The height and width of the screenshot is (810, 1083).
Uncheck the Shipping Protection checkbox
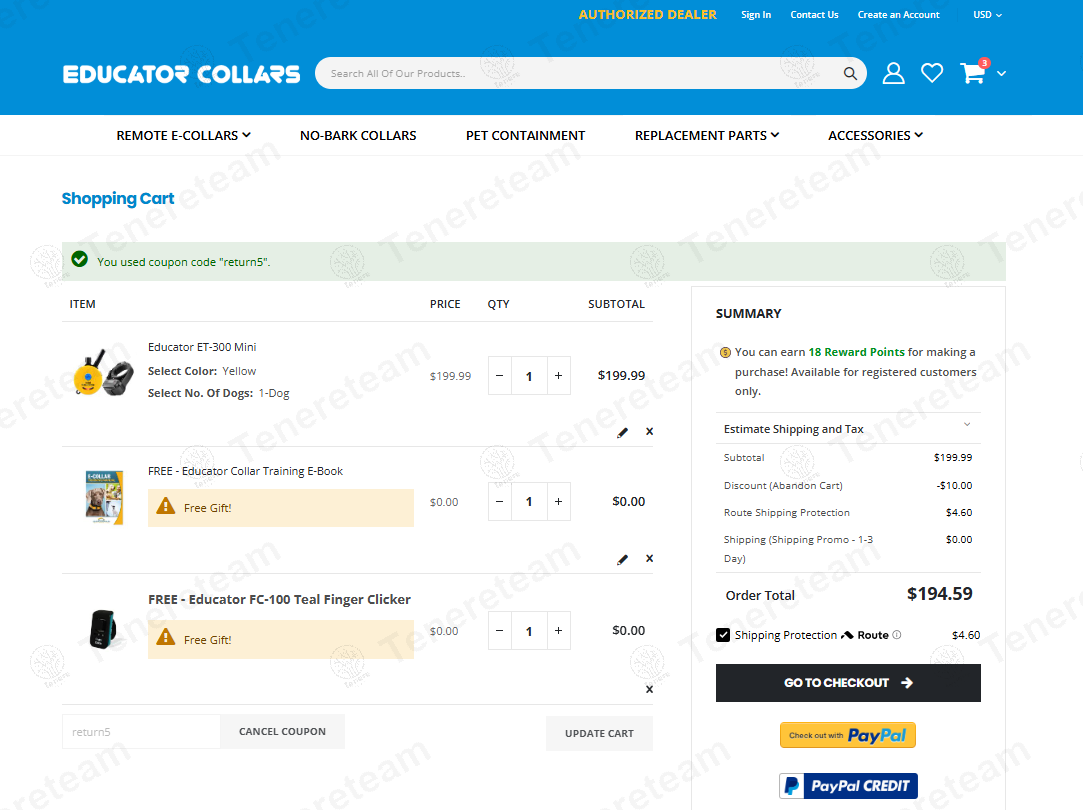(x=723, y=635)
